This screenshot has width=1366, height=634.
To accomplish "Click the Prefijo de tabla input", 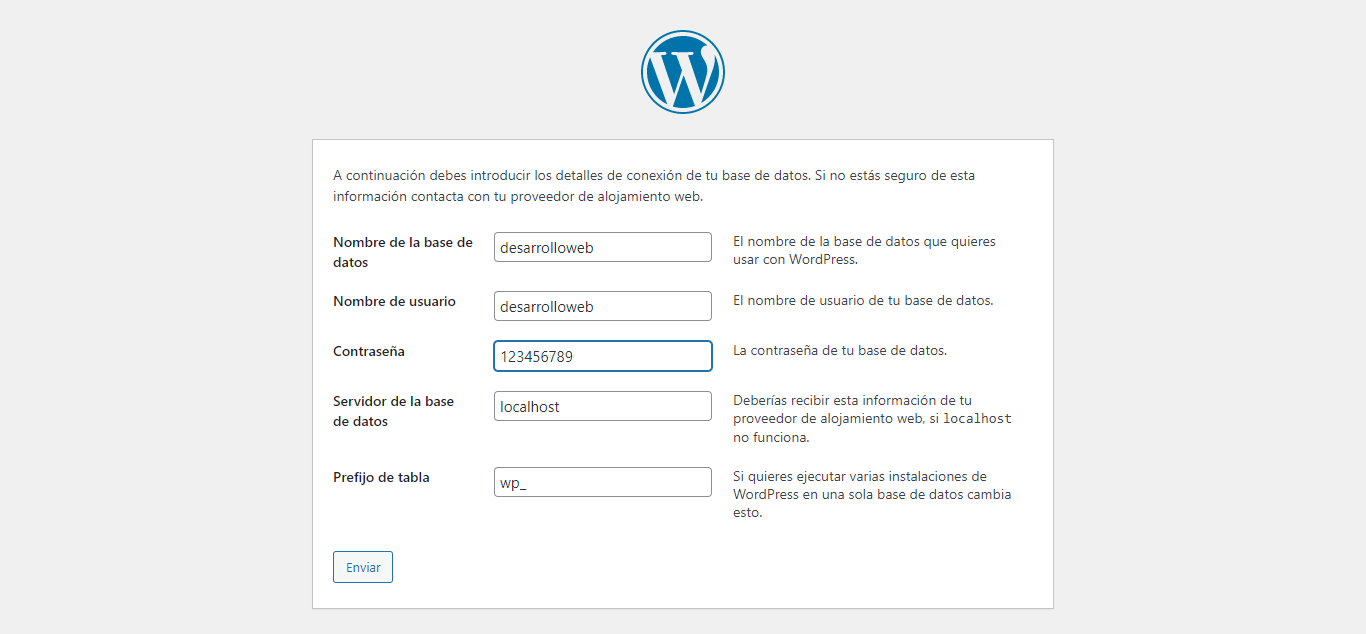I will coord(603,482).
